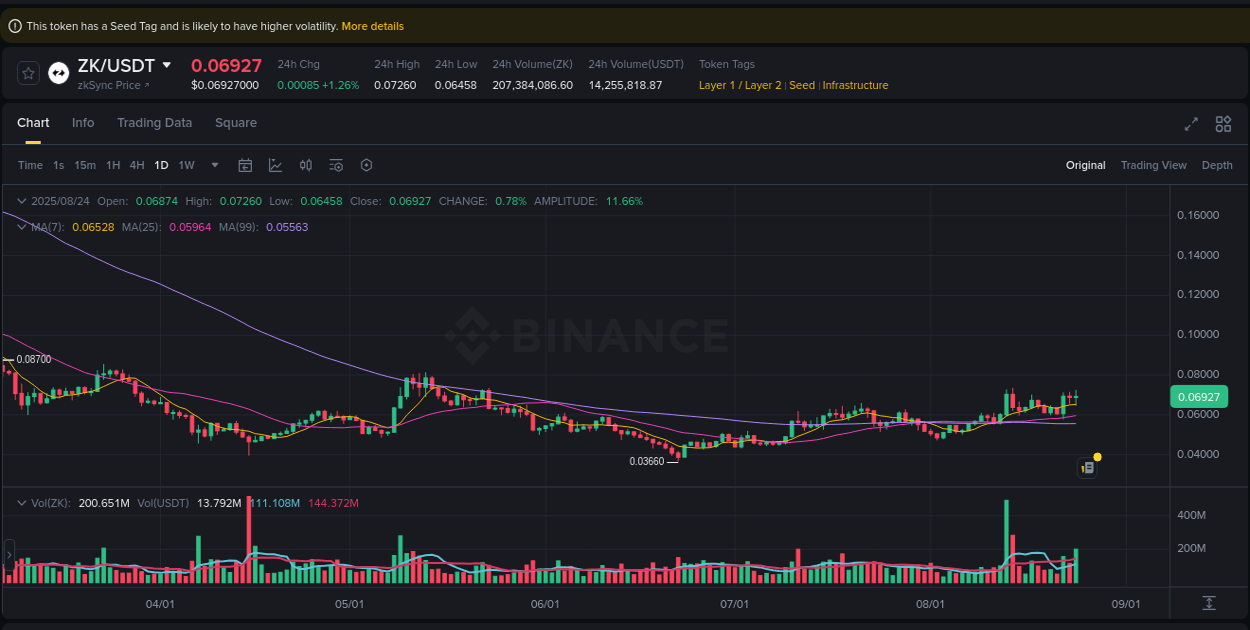Toggle the favorite star for ZK/USDT
The height and width of the screenshot is (630, 1250).
[x=28, y=72]
